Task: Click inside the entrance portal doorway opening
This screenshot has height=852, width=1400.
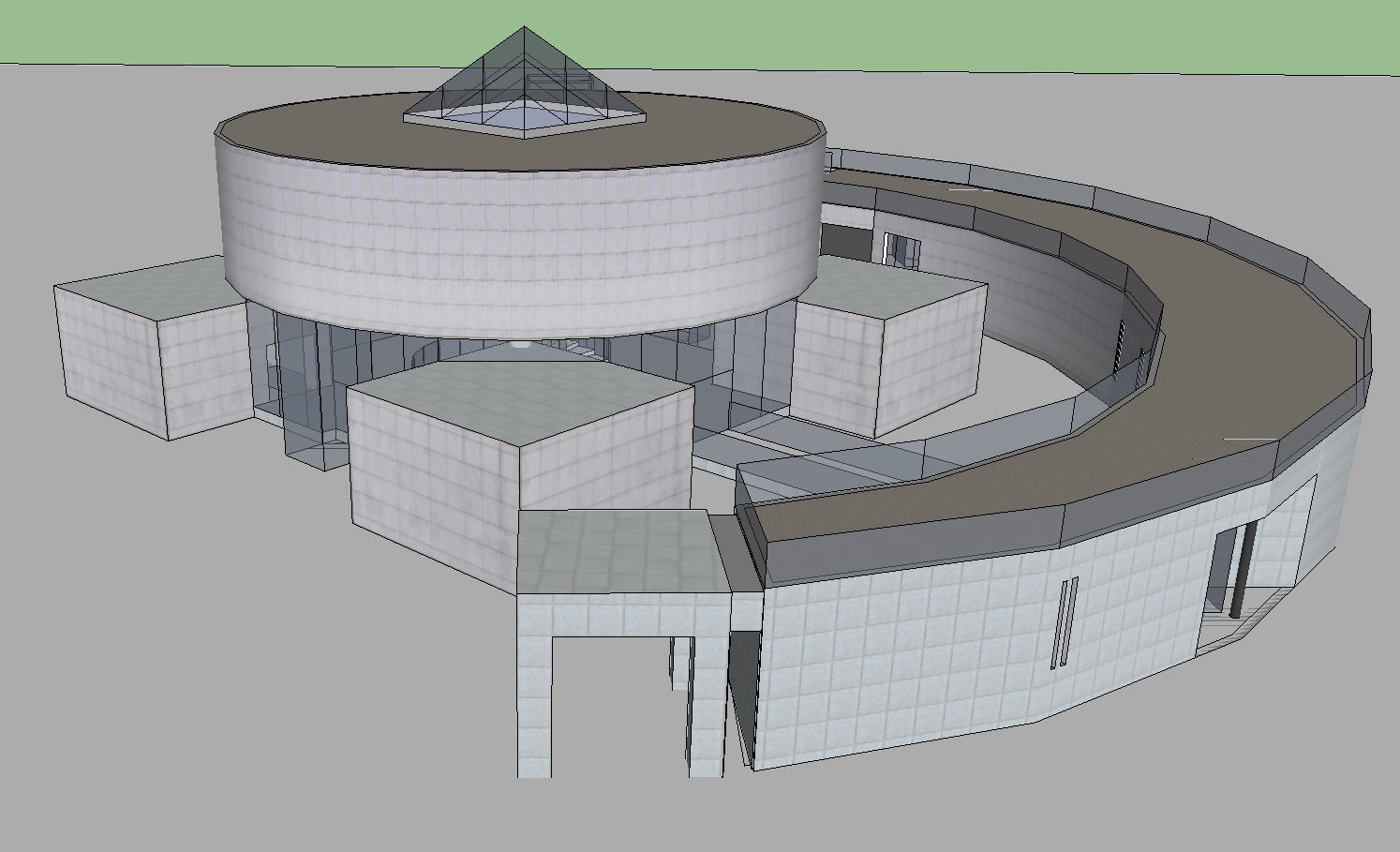Action: click(x=609, y=703)
